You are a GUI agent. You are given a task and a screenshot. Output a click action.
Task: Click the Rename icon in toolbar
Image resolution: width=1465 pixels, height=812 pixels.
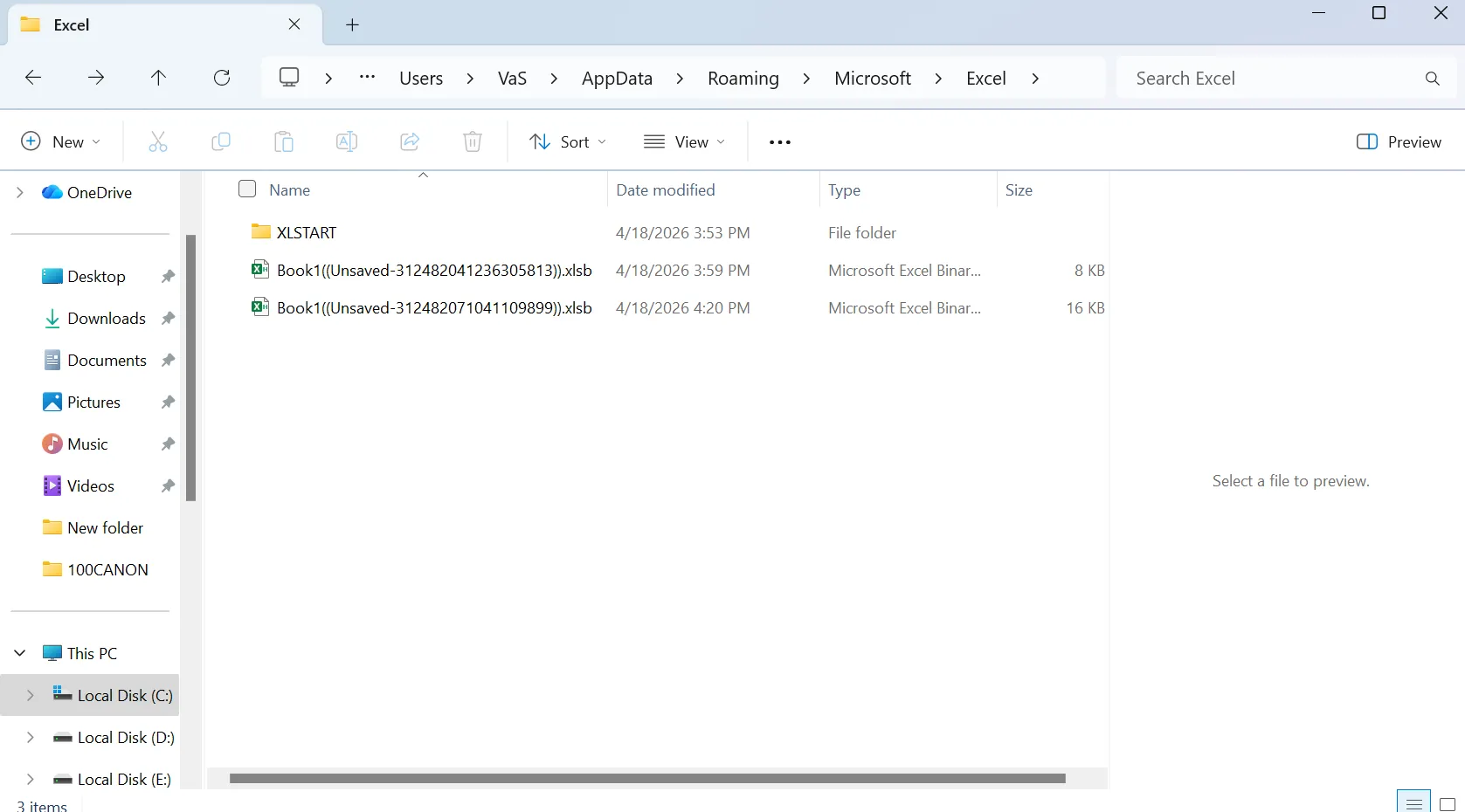pyautogui.click(x=347, y=141)
